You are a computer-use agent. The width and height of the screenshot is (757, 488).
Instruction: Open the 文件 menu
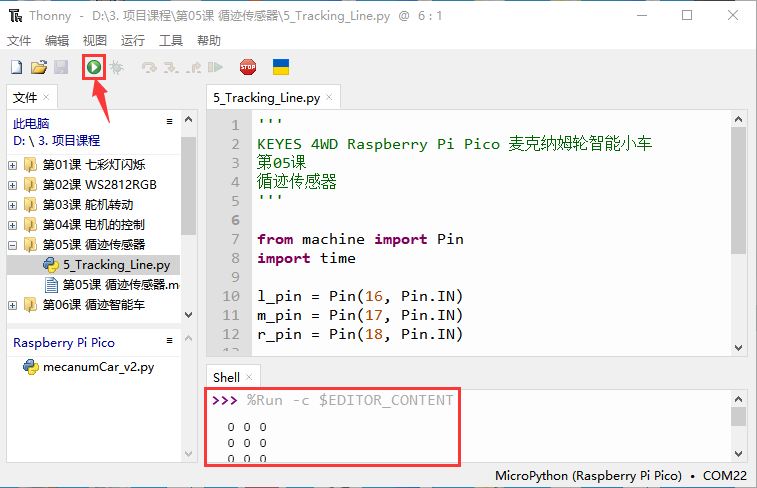(x=19, y=41)
